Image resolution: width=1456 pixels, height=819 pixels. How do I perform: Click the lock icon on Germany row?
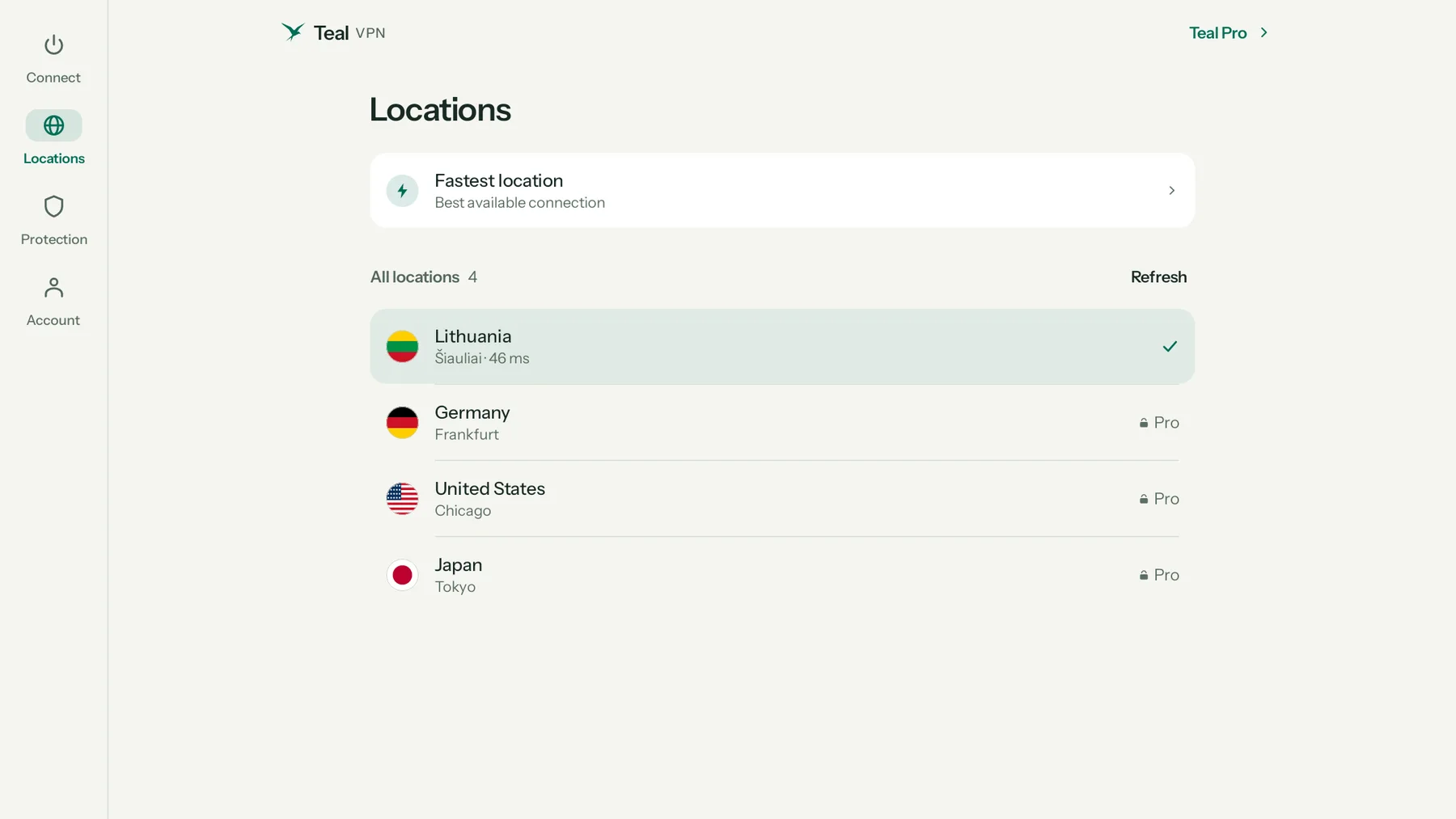[x=1144, y=423]
